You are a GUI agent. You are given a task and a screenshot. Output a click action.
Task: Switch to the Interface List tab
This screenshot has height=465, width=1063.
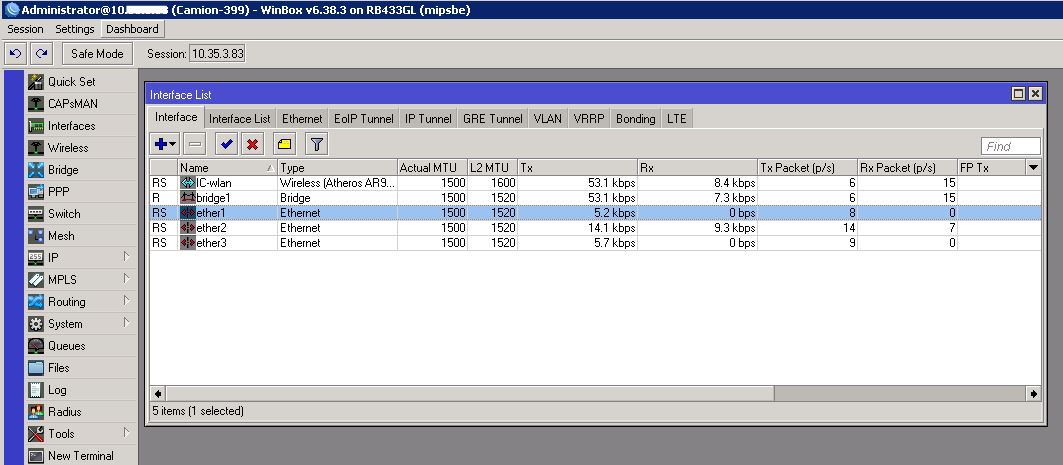tap(239, 119)
